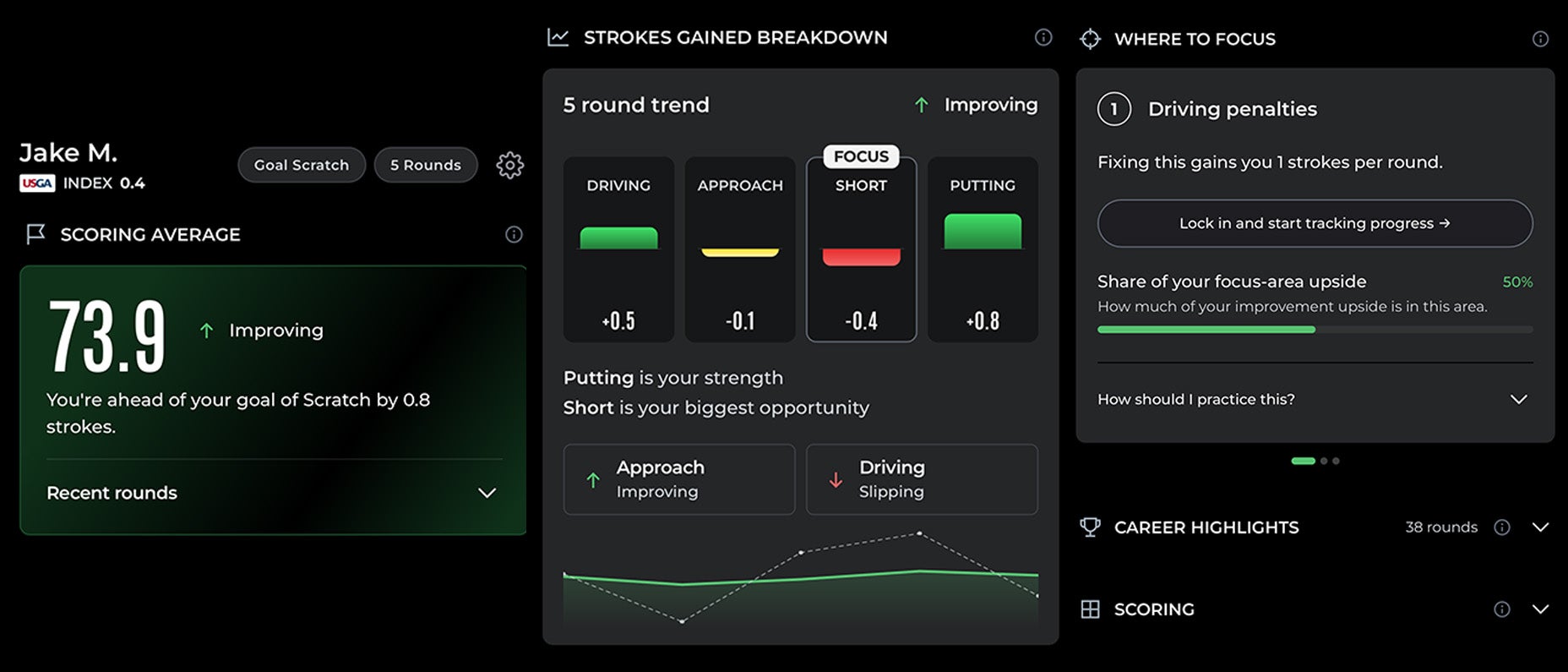Viewport: 1568px width, 672px height.
Task: Click the 5 Rounds pill button
Action: pos(426,165)
